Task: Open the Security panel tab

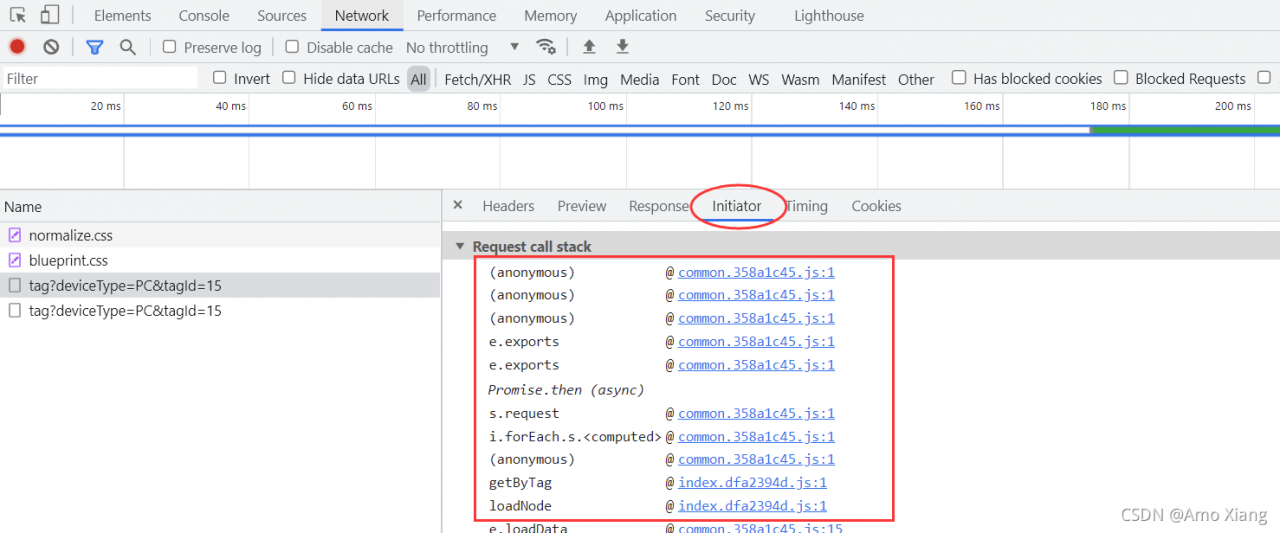Action: click(x=730, y=15)
